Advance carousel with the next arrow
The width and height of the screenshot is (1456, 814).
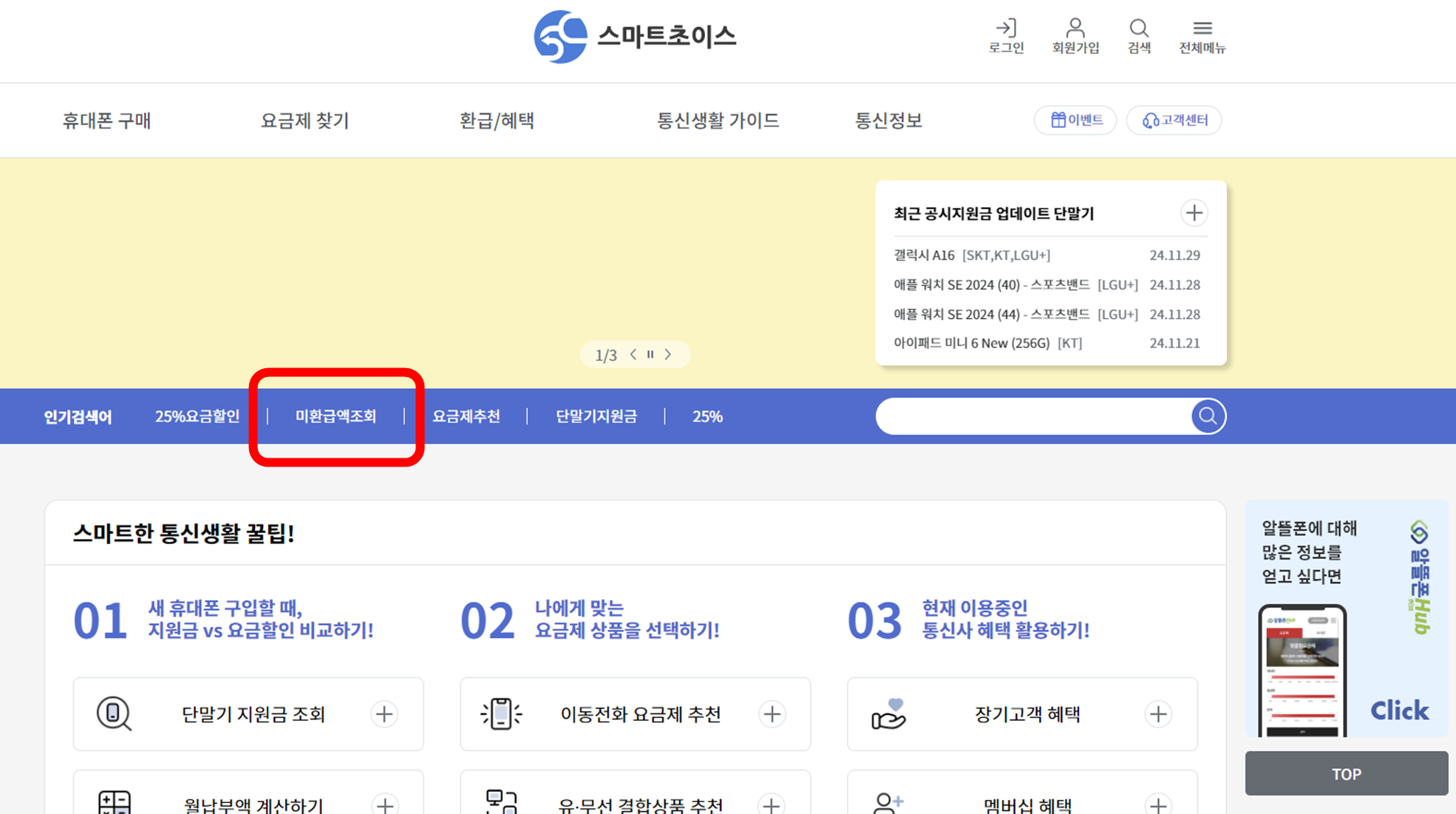[668, 354]
